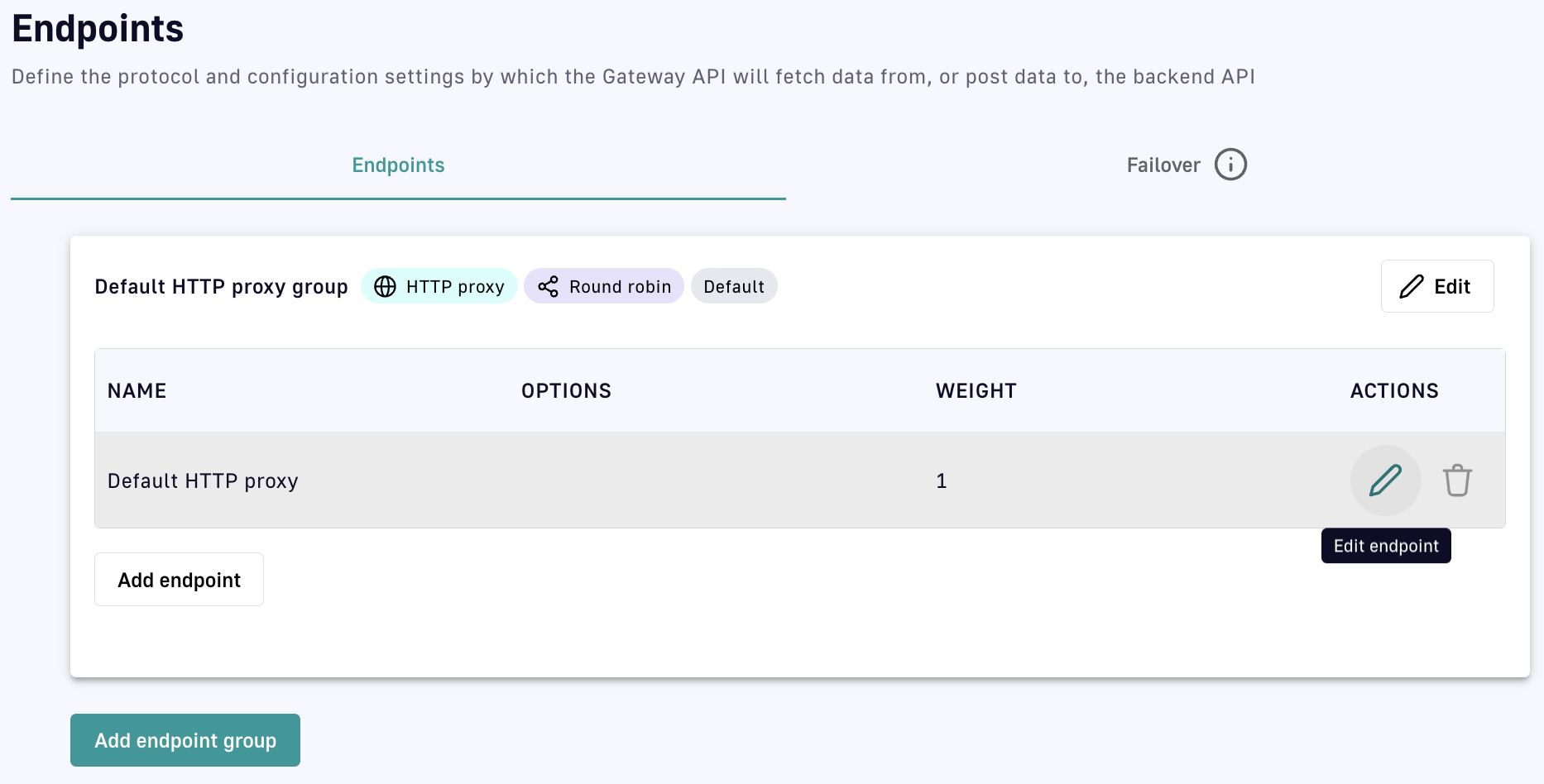Click the Default HTTP proxy group title
Image resolution: width=1544 pixels, height=784 pixels.
click(221, 286)
